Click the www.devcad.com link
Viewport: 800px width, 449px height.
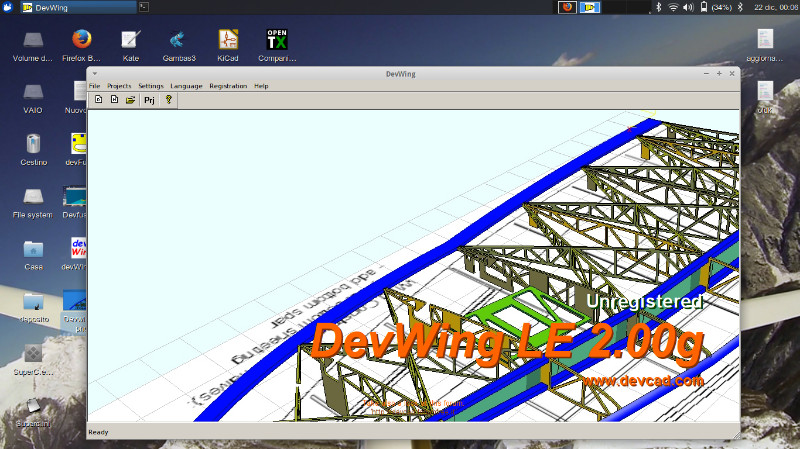coord(642,380)
